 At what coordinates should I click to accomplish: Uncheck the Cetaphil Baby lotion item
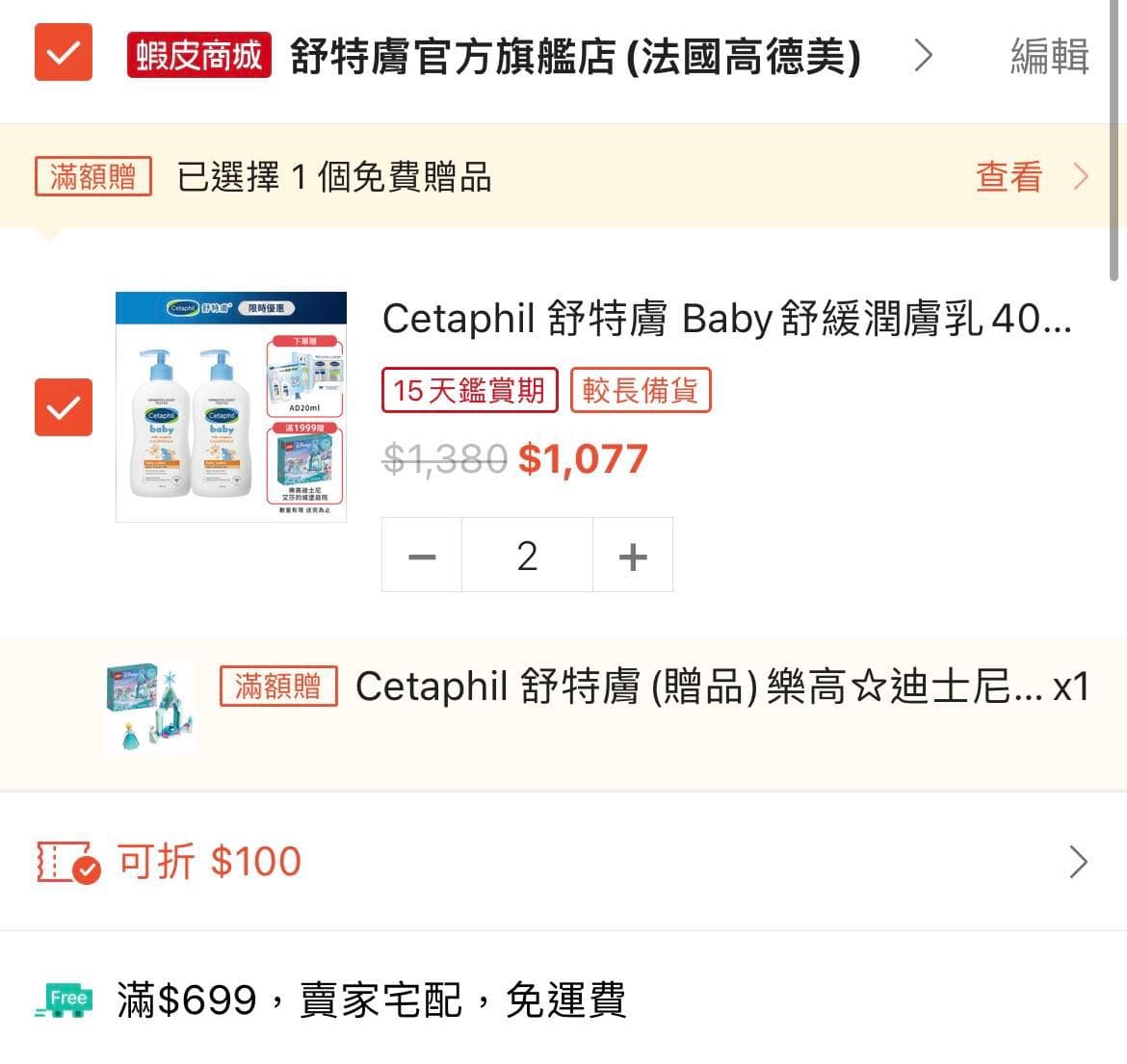(63, 408)
